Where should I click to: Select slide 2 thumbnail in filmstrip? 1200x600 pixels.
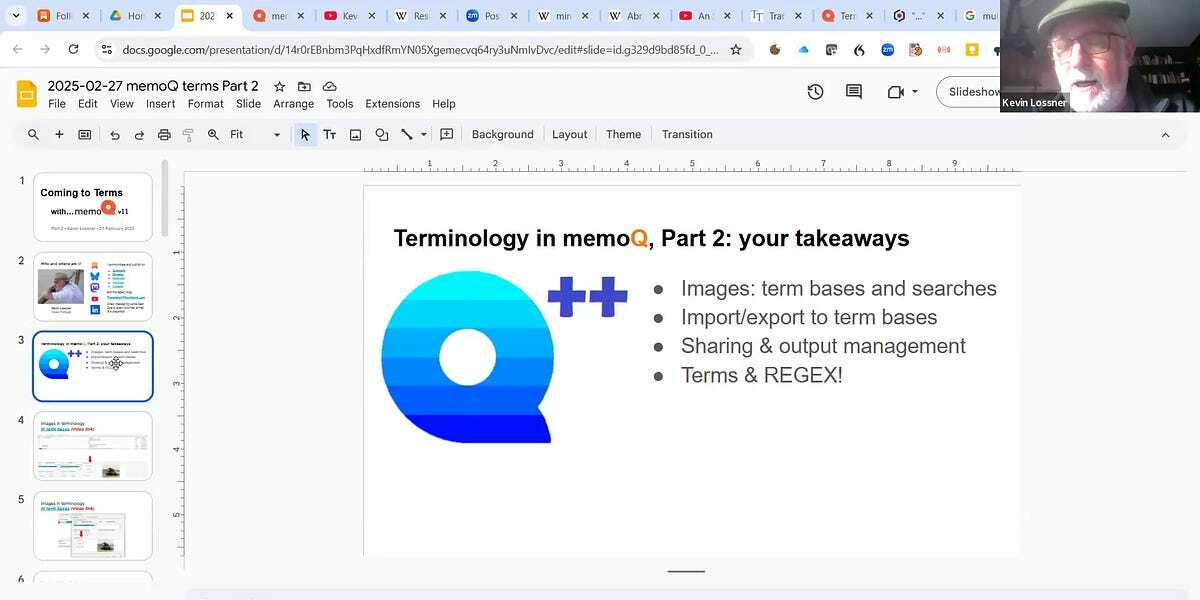tap(93, 287)
